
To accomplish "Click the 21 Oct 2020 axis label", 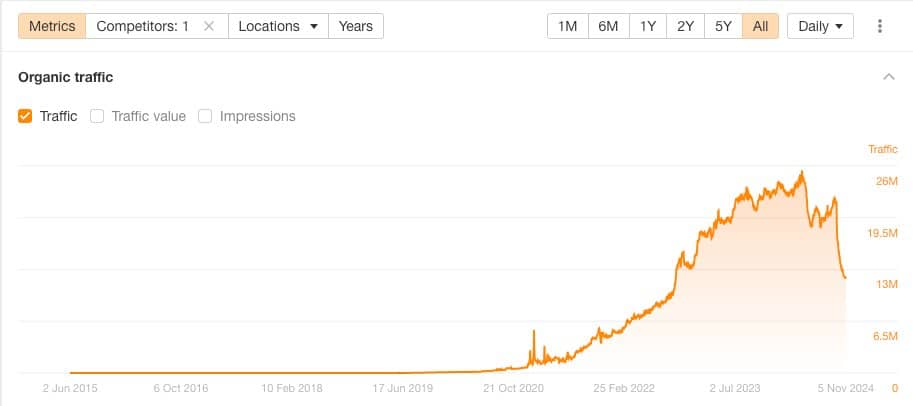I will click(513, 388).
